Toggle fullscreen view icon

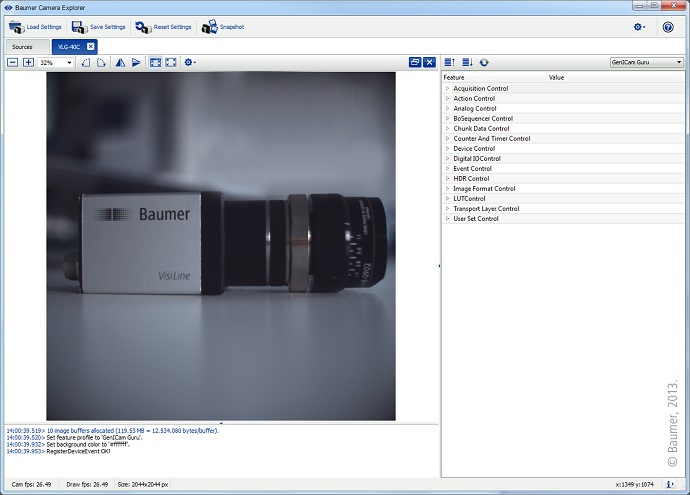coord(171,62)
